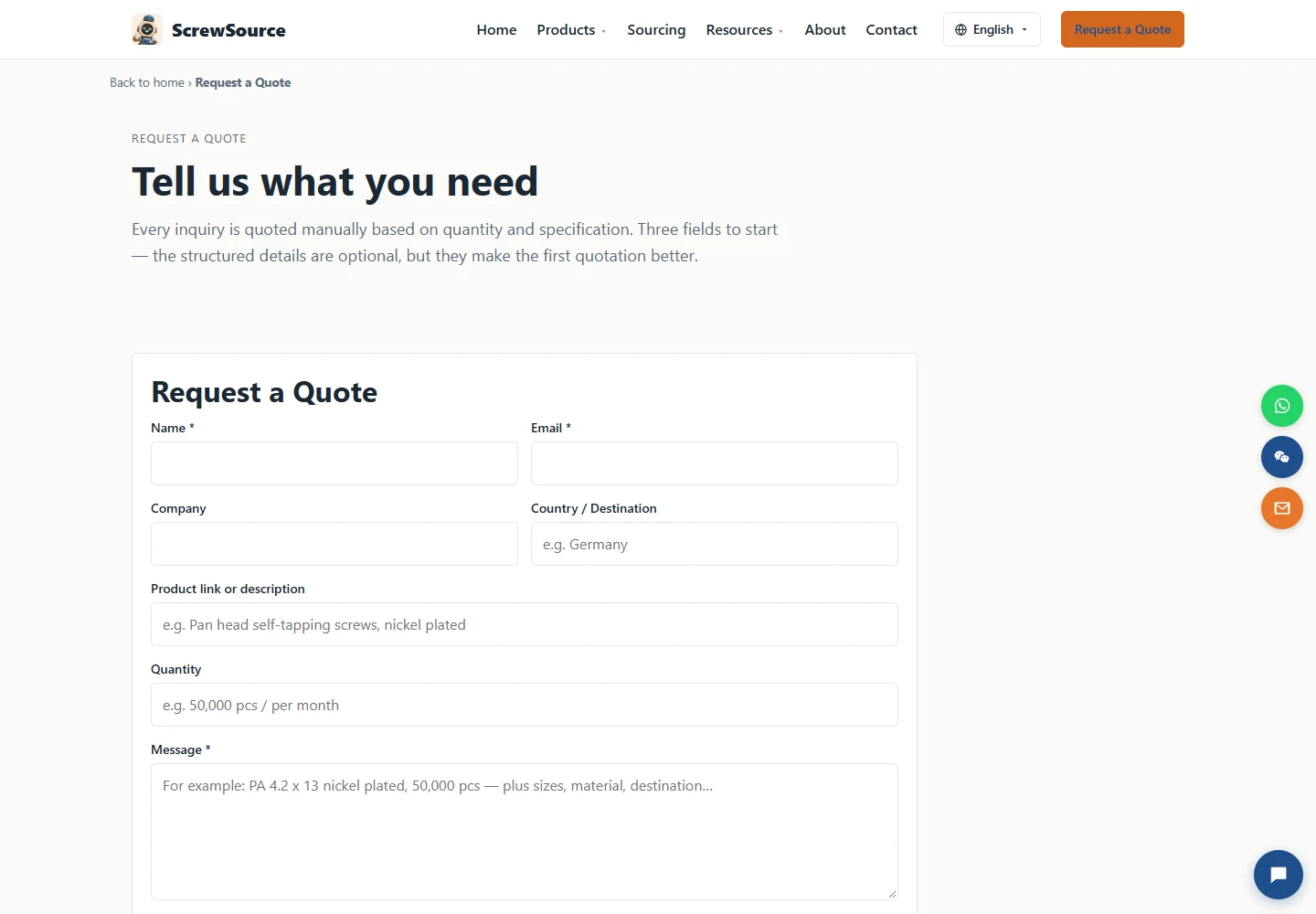The image size is (1316, 914).
Task: Click the 'Name *' field label
Action: point(173,428)
